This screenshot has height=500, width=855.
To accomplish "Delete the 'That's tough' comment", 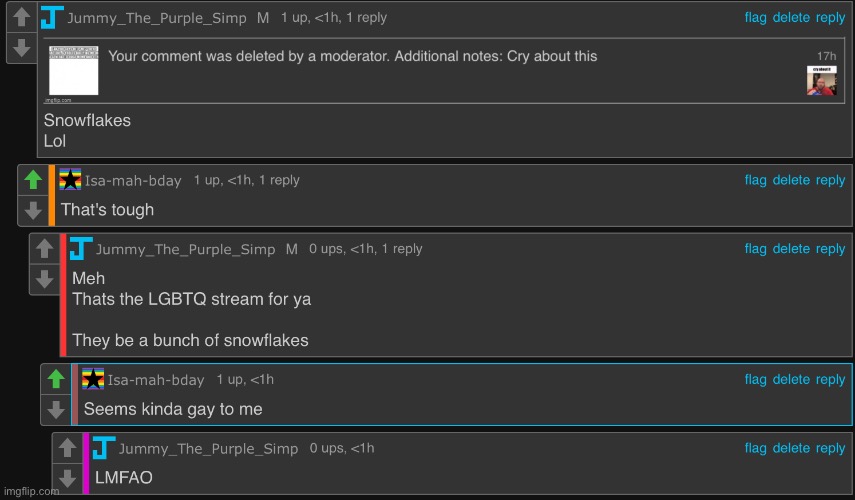I will pyautogui.click(x=791, y=180).
